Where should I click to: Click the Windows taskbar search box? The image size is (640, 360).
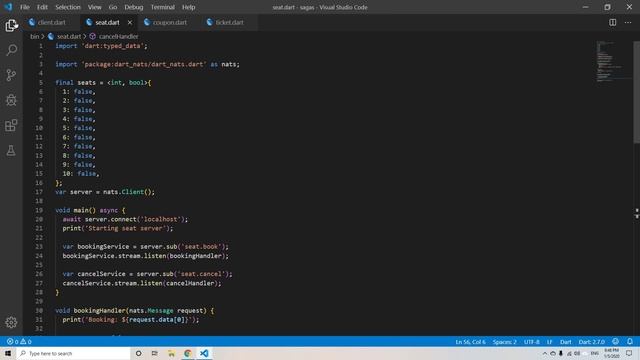(x=73, y=353)
